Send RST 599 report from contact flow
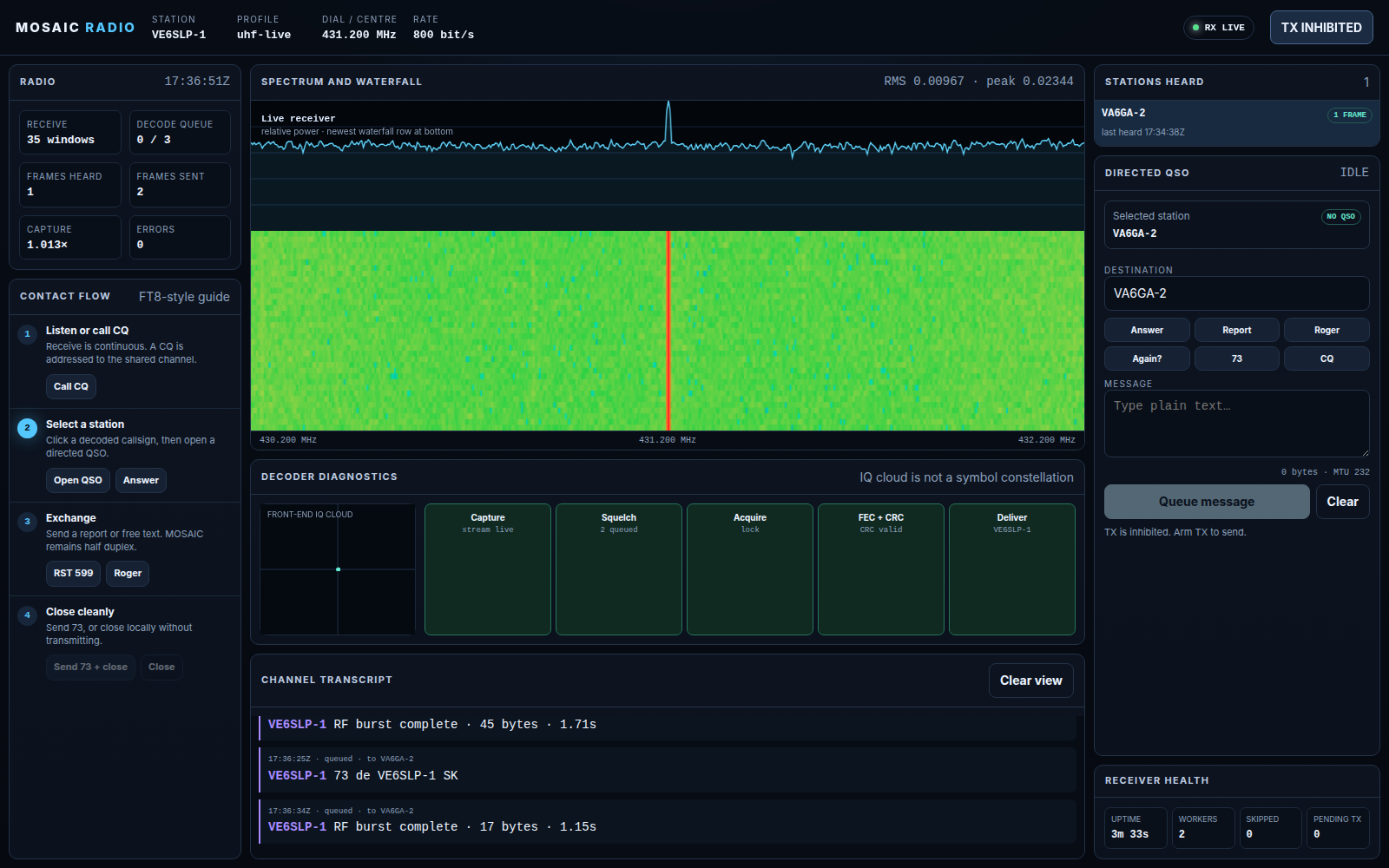The image size is (1389, 868). (x=73, y=573)
